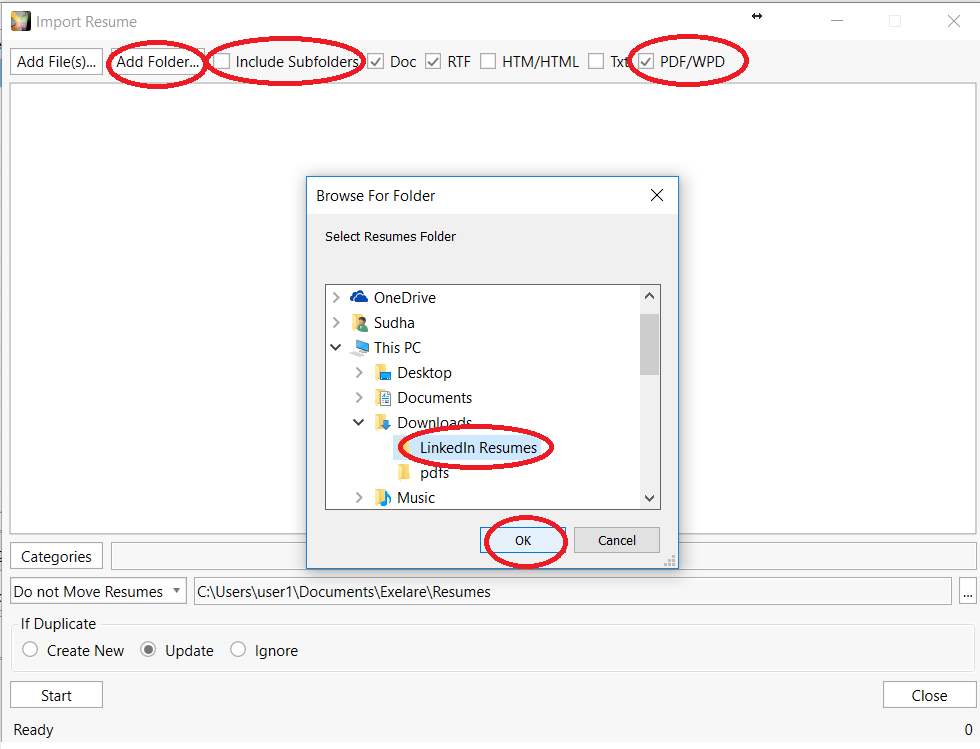Click the folder tree scrollbar thumb
Image resolution: width=980 pixels, height=749 pixels.
[649, 344]
